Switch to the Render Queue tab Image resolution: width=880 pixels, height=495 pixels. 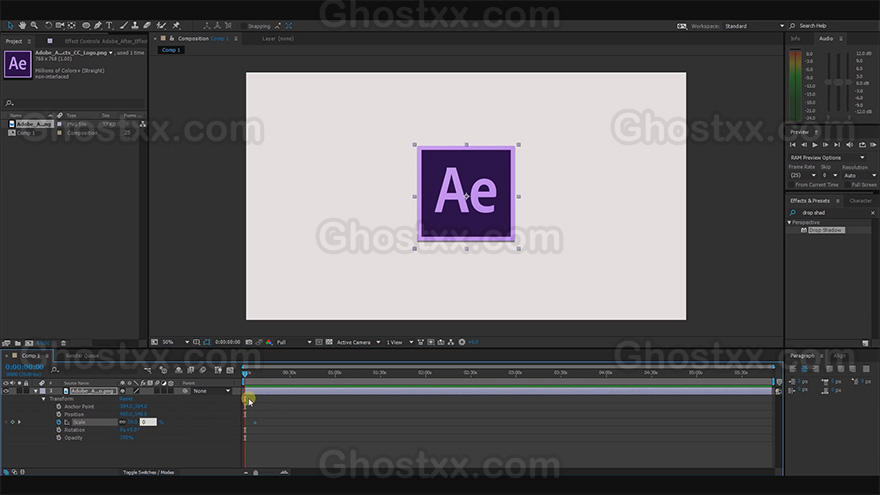82,356
